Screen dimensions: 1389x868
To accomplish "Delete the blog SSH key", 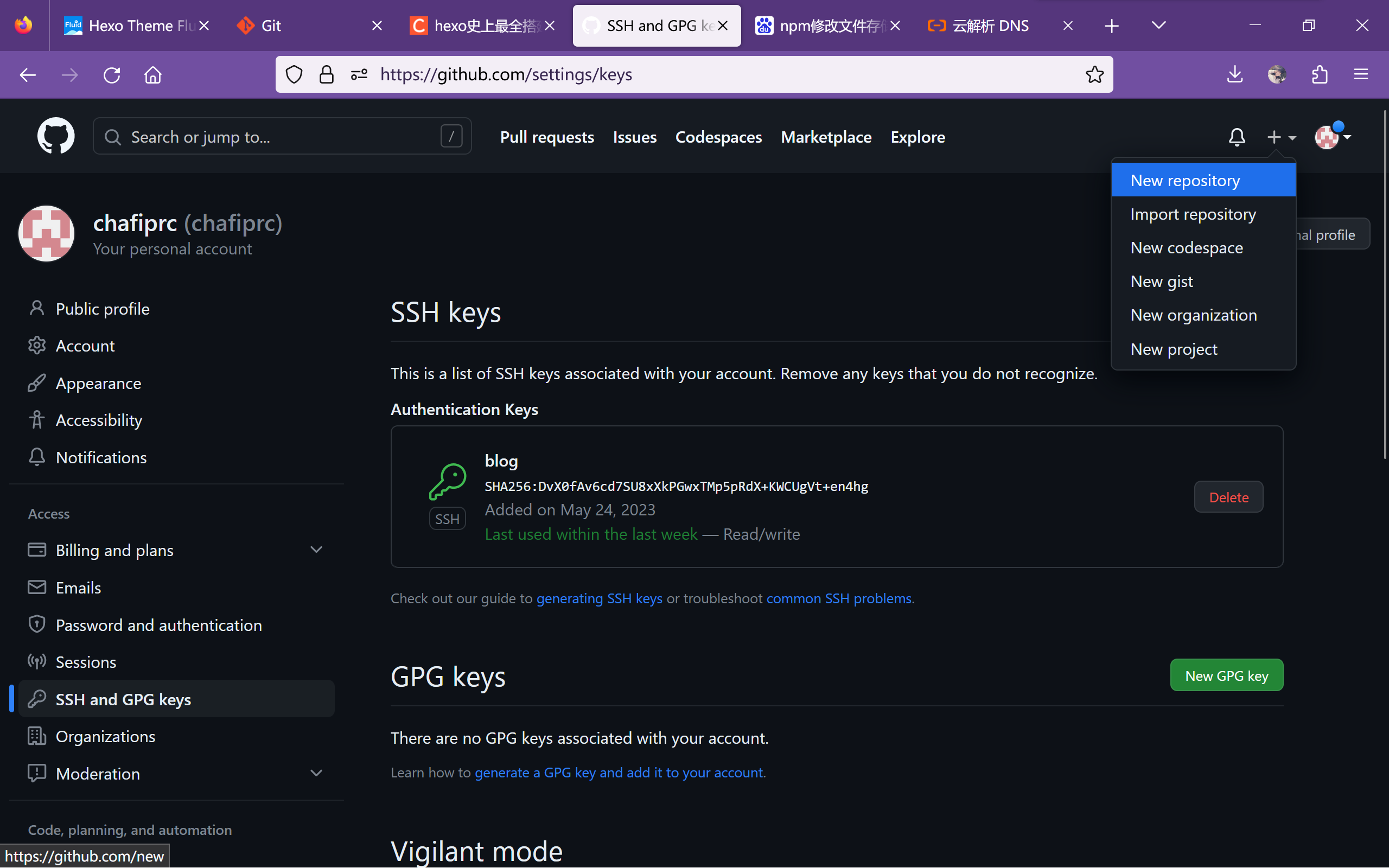I will tap(1228, 497).
